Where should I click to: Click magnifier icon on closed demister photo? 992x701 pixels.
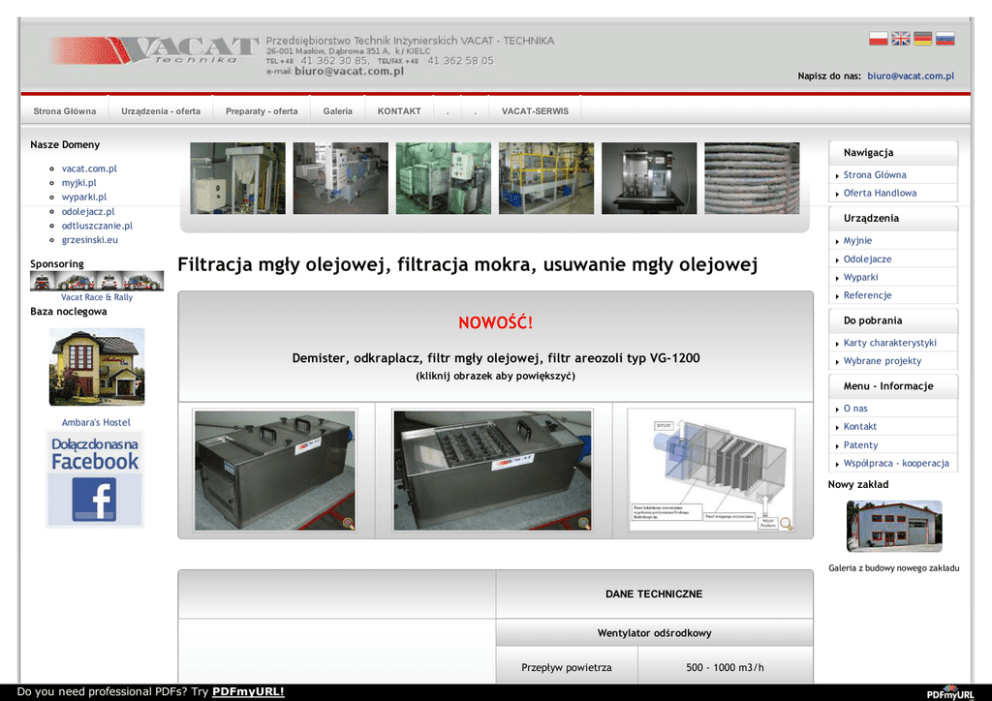click(348, 523)
